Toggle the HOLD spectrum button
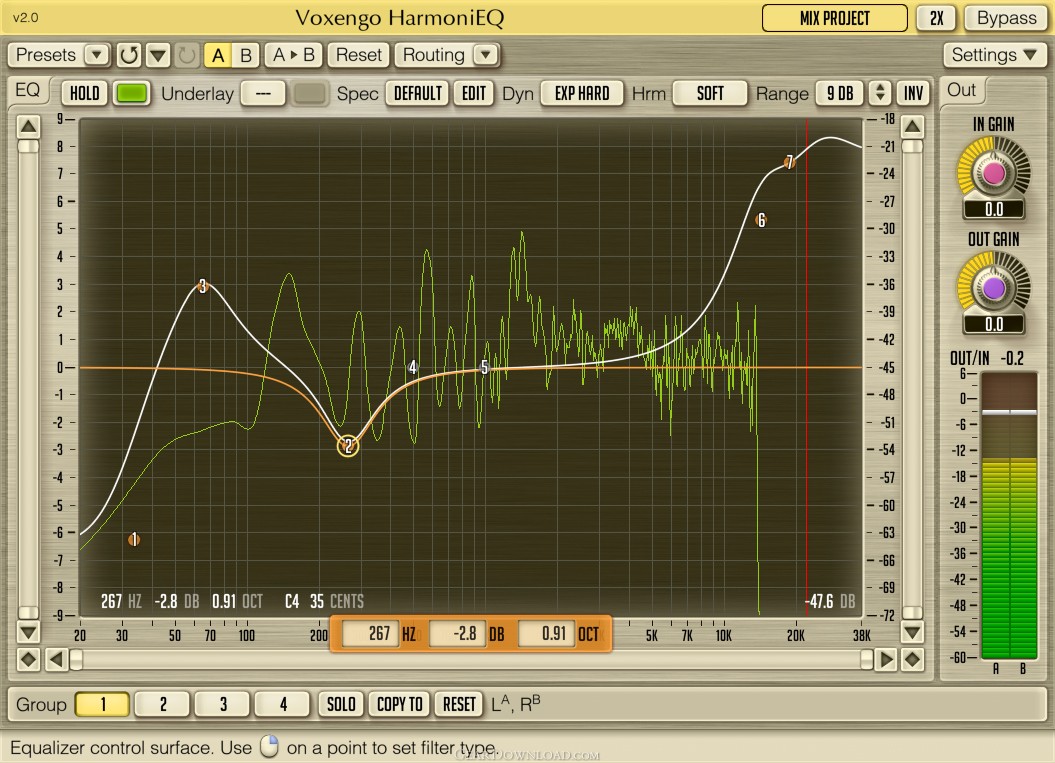This screenshot has height=763, width=1055. 85,94
